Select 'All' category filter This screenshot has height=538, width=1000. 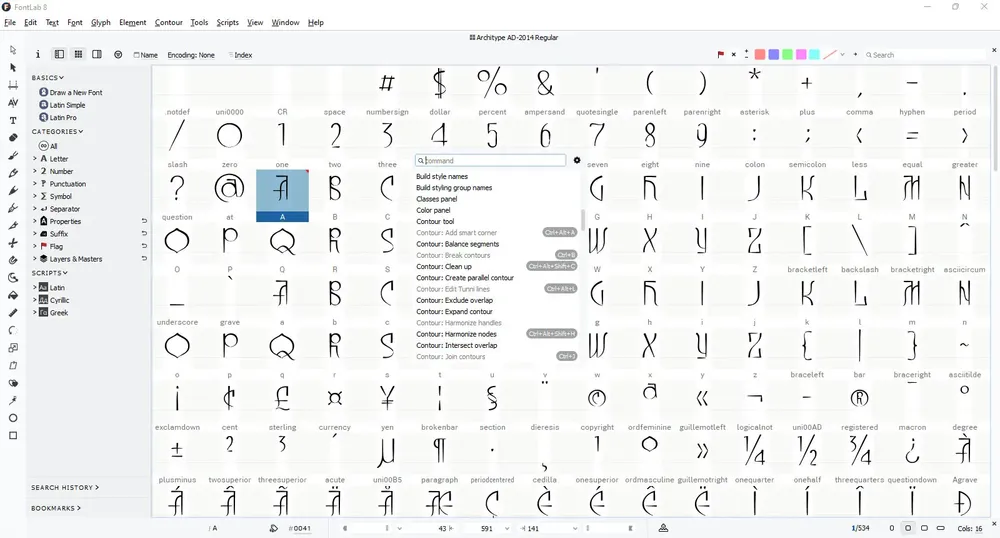pyautogui.click(x=48, y=146)
